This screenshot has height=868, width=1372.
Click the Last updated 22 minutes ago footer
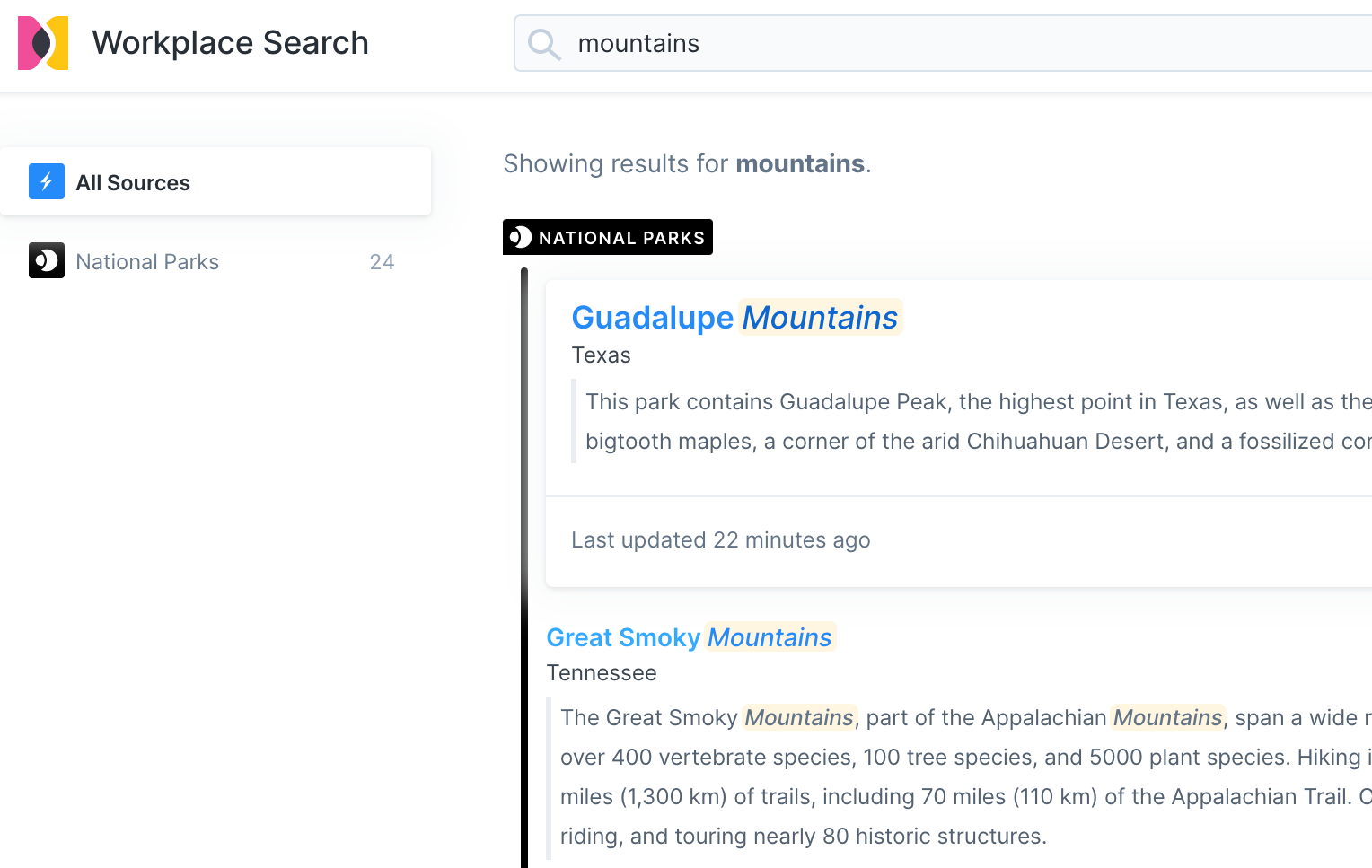point(720,540)
